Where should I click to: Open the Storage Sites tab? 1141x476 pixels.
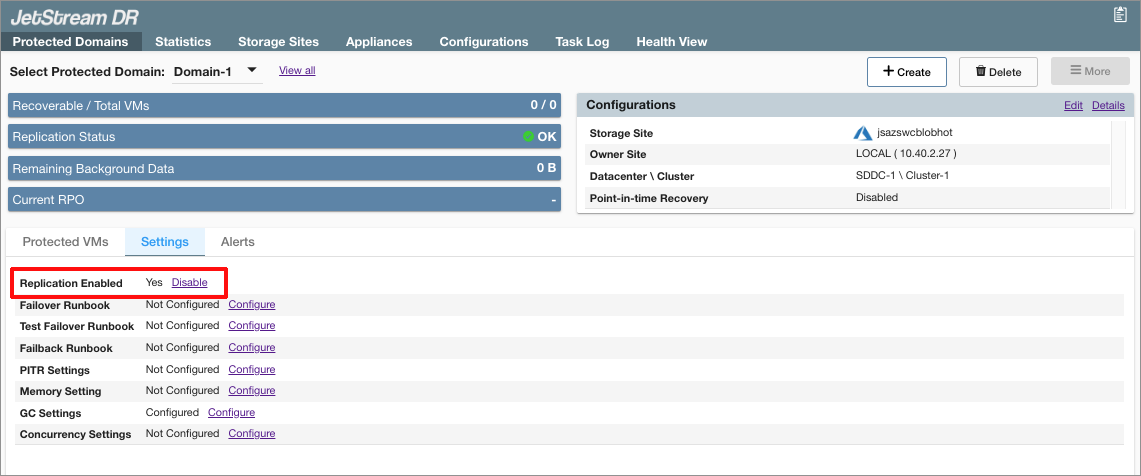click(278, 42)
